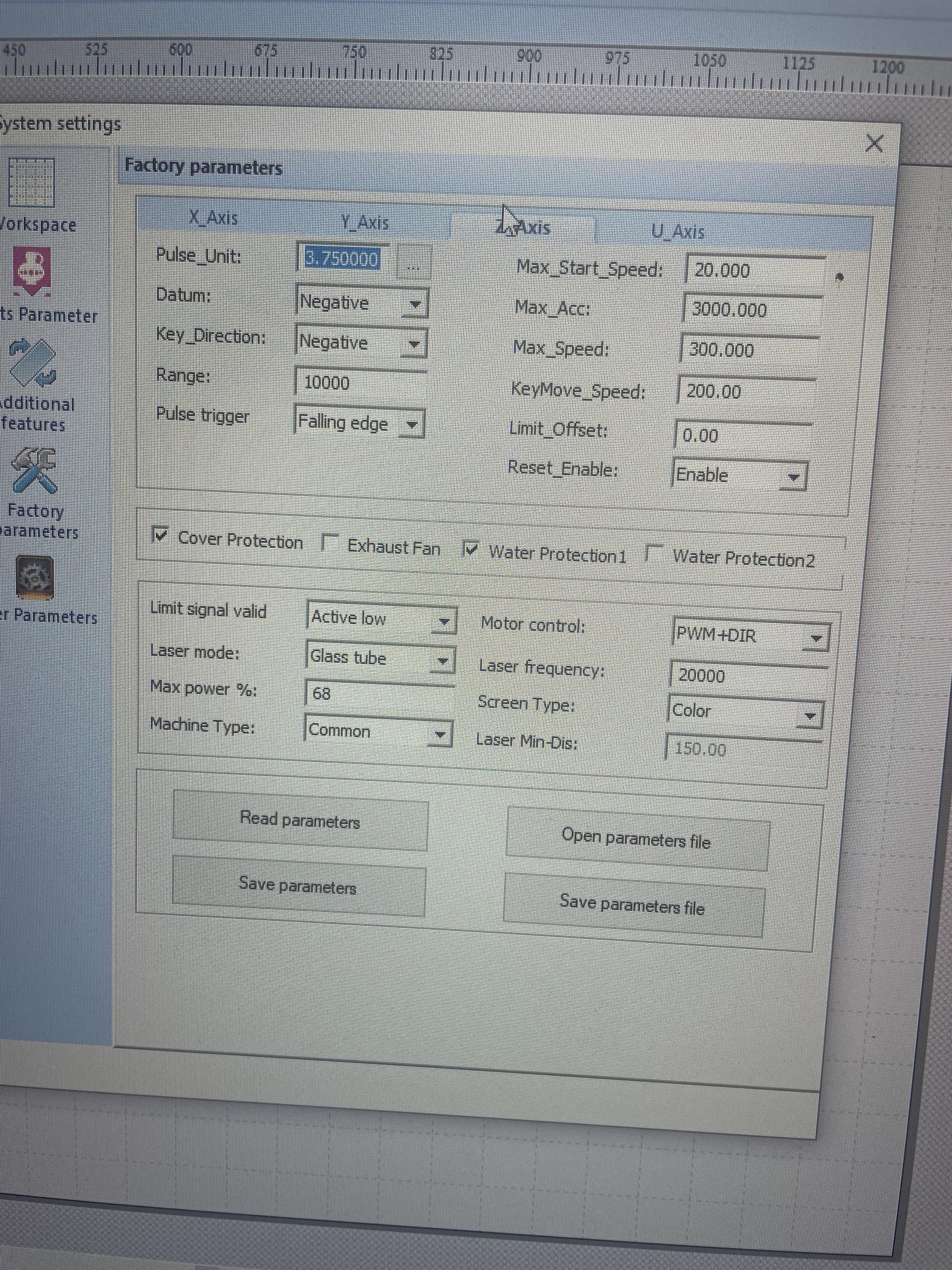The width and height of the screenshot is (952, 1270).
Task: Open the Pulse trigger dropdown
Action: click(411, 425)
